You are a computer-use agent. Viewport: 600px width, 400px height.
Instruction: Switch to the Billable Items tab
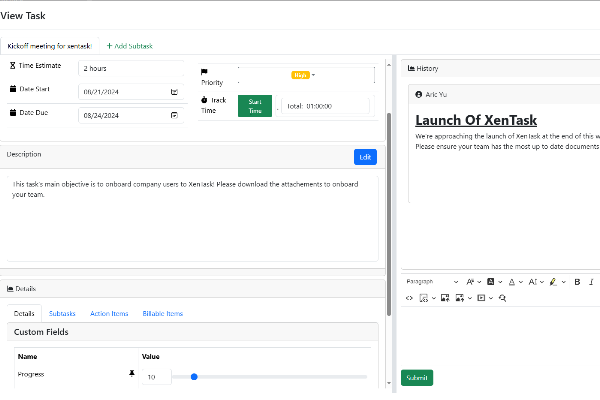click(x=163, y=313)
